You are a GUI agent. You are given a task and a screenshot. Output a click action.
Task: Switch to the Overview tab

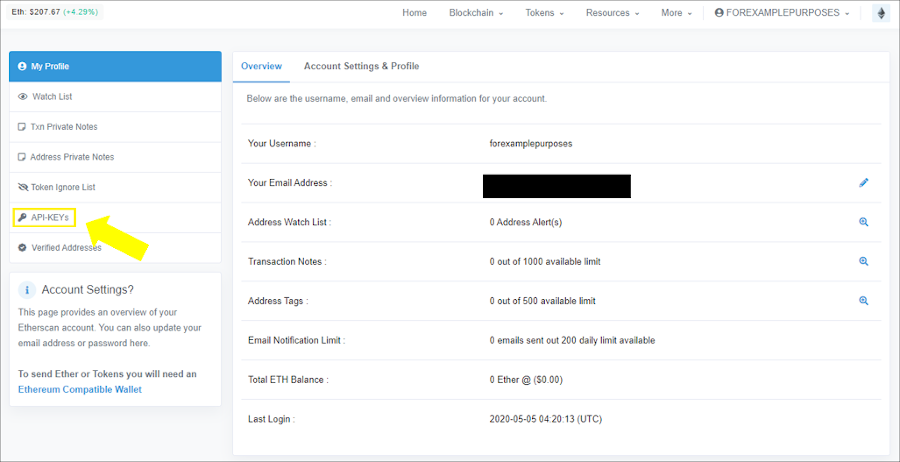[261, 67]
